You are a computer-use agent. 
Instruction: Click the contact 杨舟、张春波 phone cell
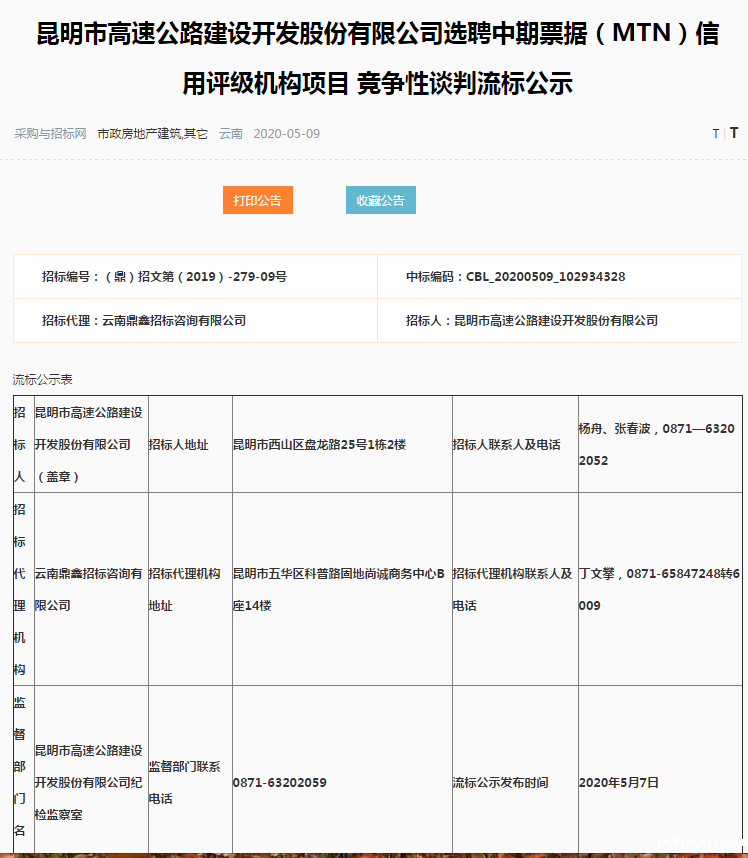tap(660, 444)
